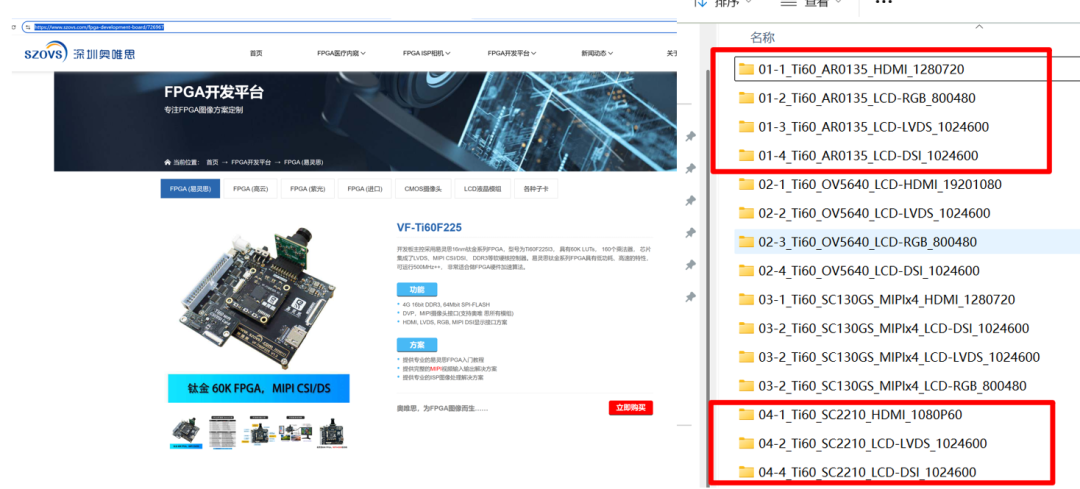Open folder 03-2_Ti60_SC130GS_MIPIx4_LCD-DSI_1024600
The width and height of the screenshot is (1080, 489).
pos(883,329)
